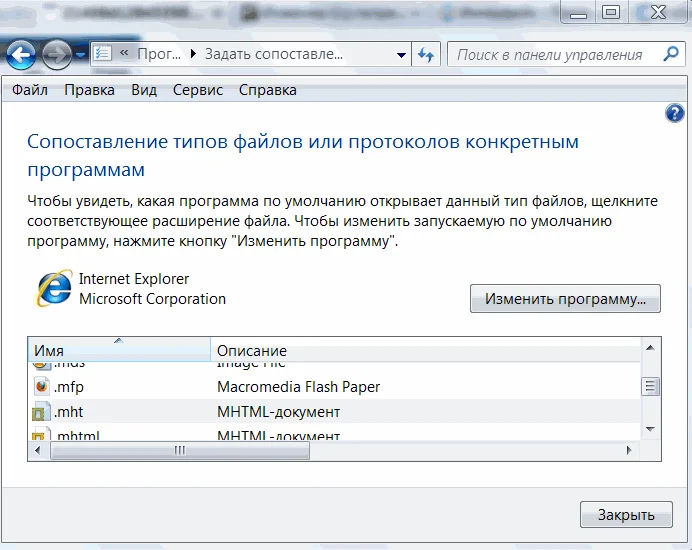Sort the list by the "Описание" column header

pyautogui.click(x=252, y=351)
